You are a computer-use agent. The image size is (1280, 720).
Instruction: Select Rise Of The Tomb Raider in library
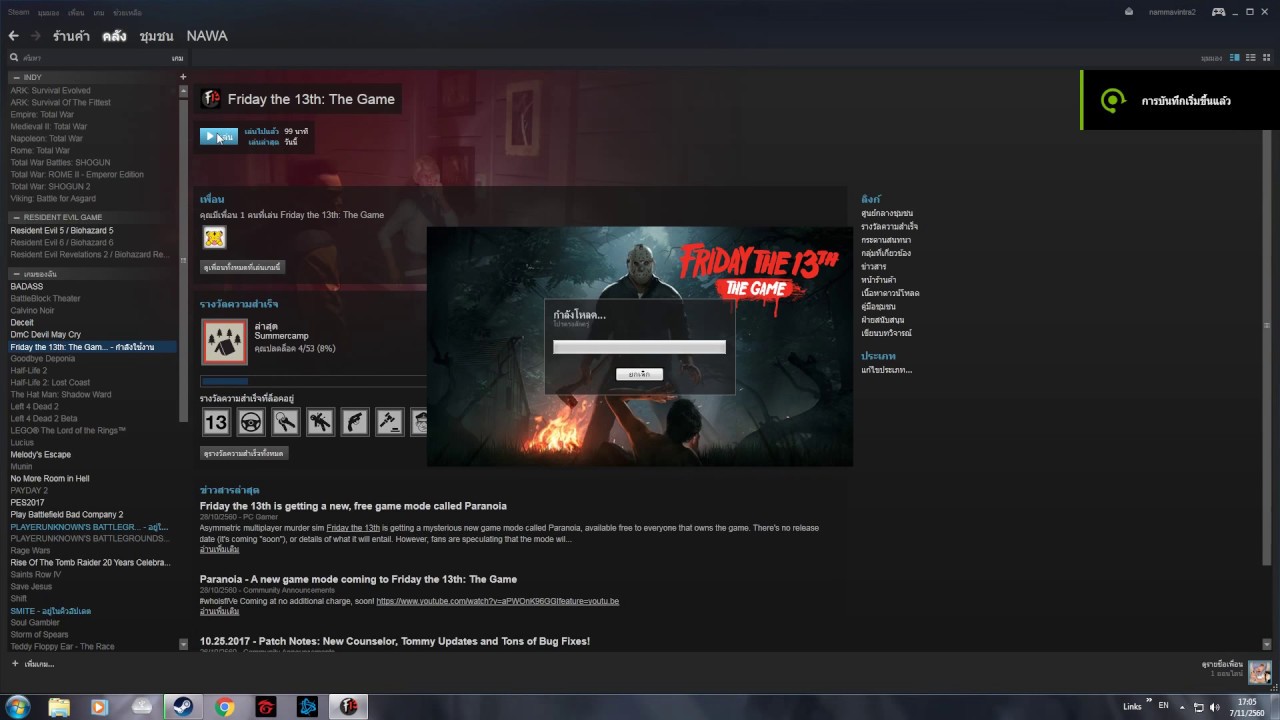click(90, 563)
